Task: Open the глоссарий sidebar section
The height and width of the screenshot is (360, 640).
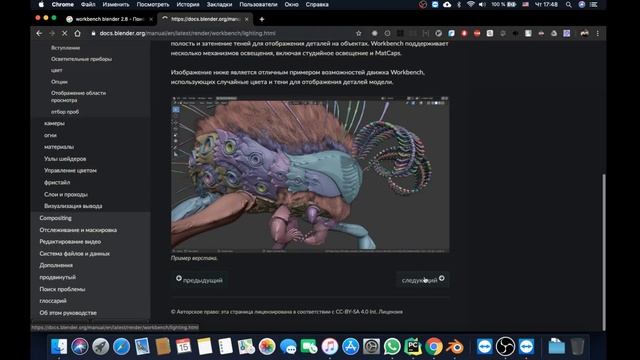Action: tap(53, 301)
